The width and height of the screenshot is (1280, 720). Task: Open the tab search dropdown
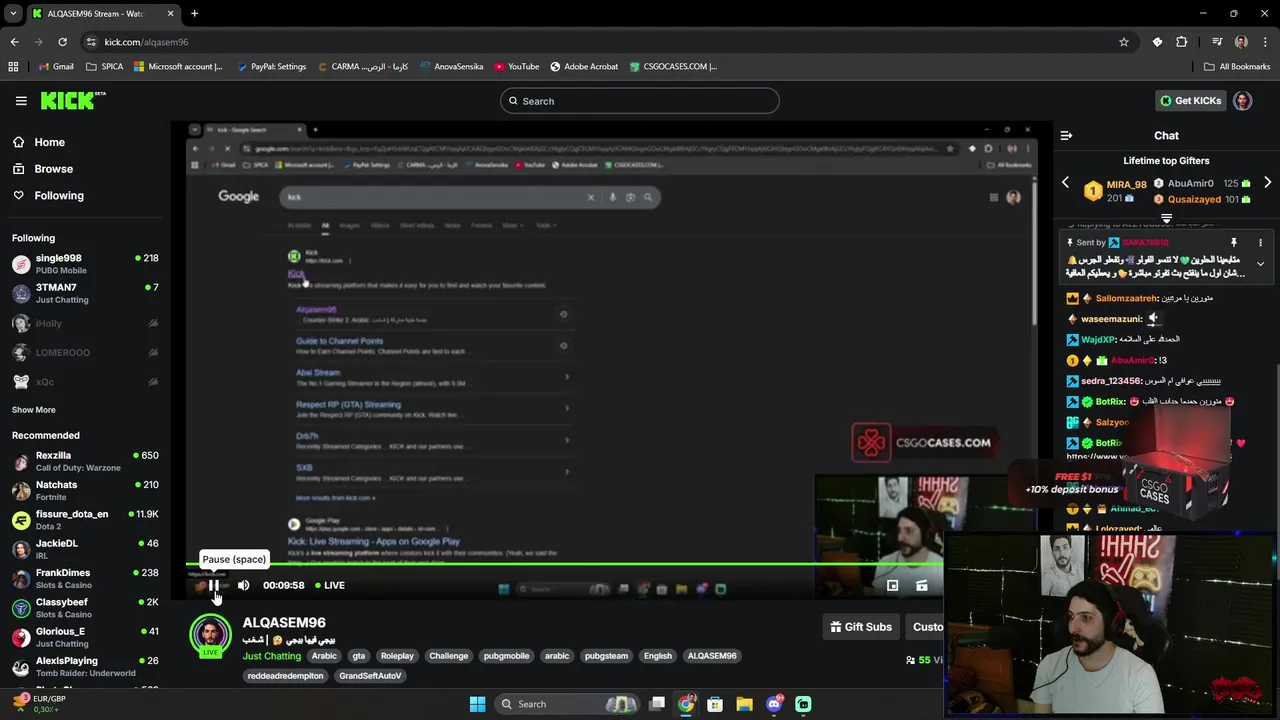coord(13,14)
